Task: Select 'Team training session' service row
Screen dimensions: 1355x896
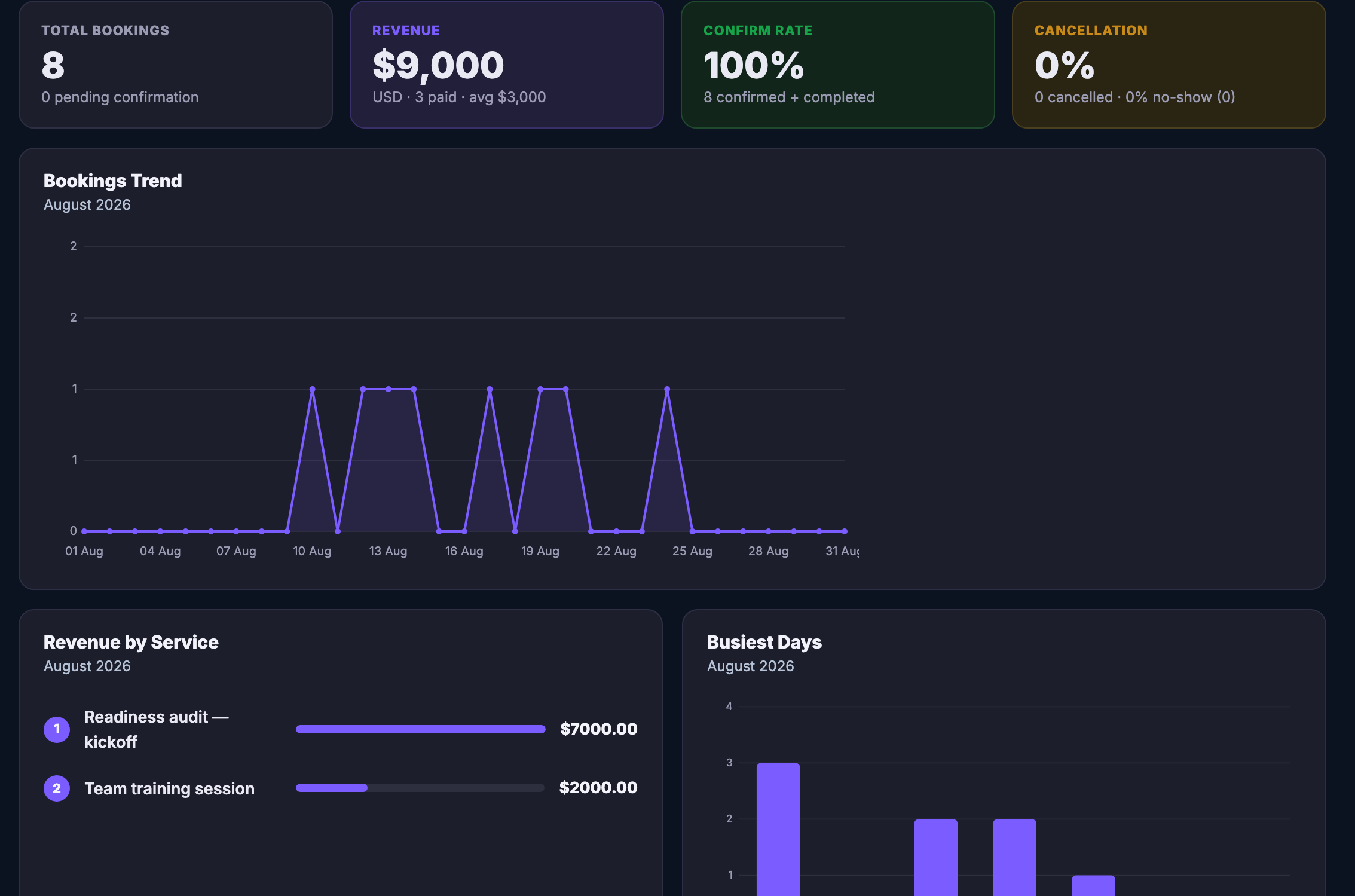Action: (341, 788)
